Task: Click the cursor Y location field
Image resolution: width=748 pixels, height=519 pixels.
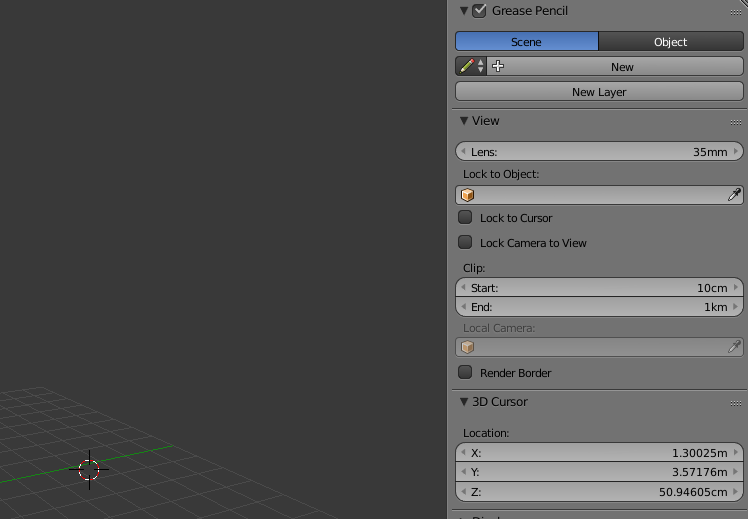Action: (599, 472)
